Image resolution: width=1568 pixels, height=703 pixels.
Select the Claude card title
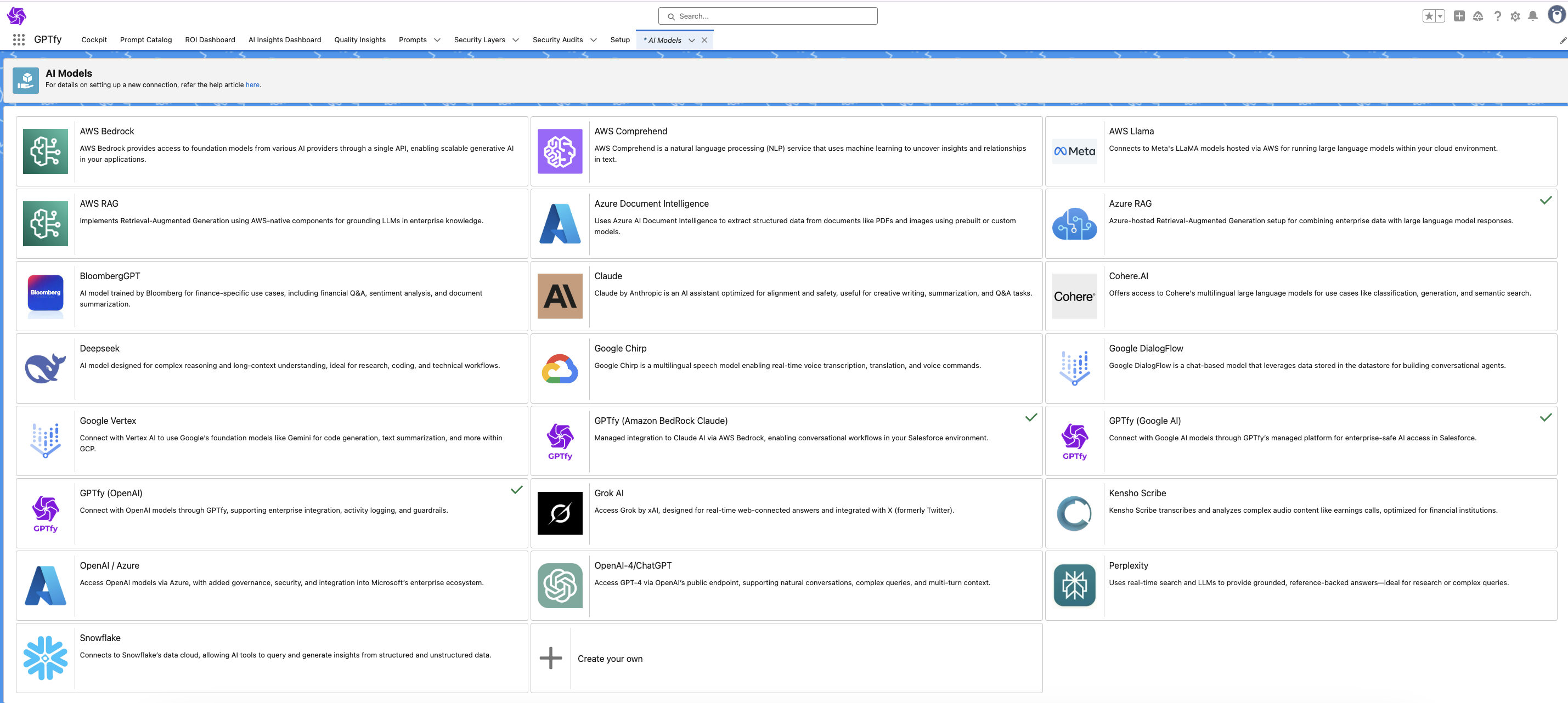(608, 276)
